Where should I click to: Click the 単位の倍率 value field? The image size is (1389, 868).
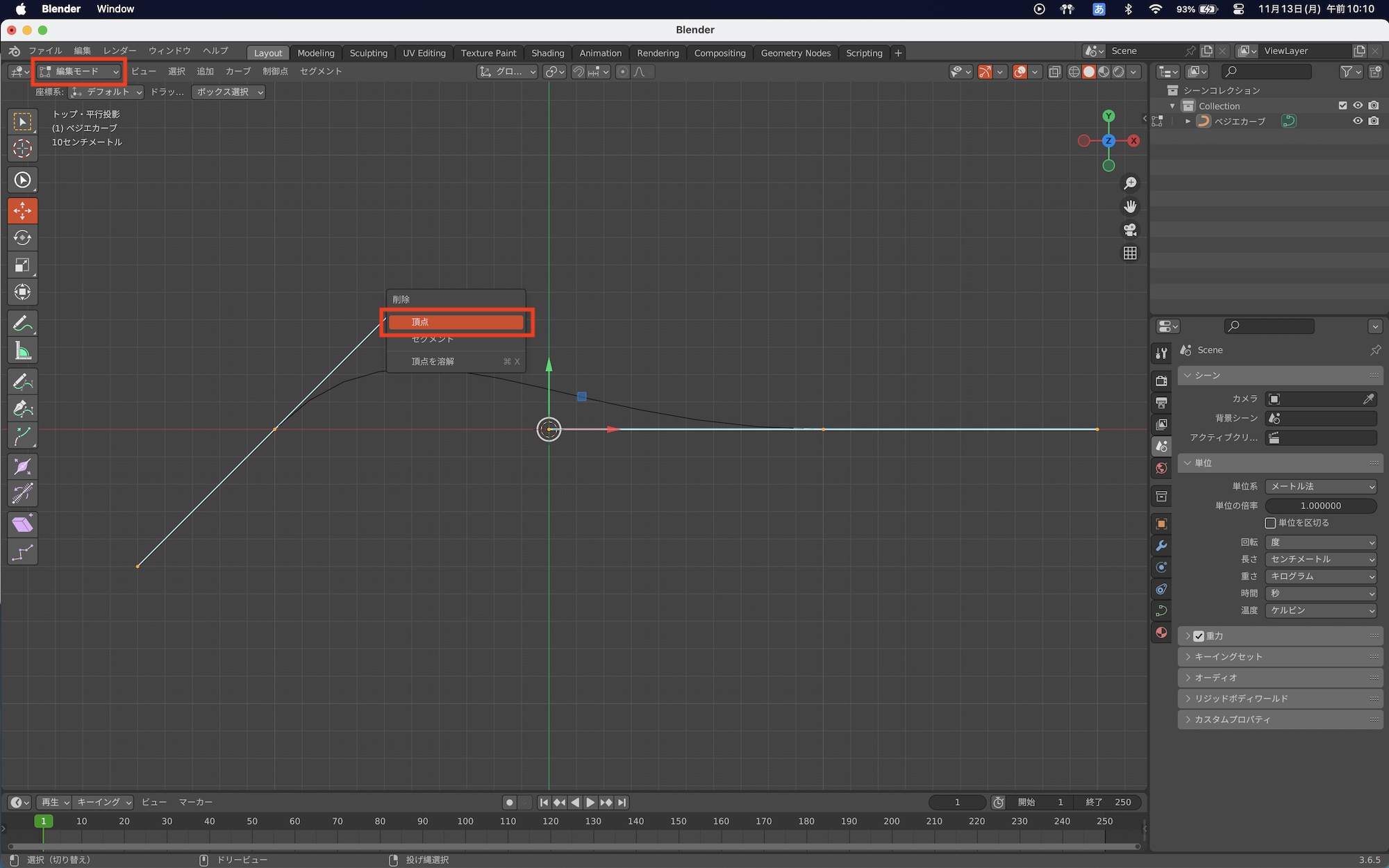click(1320, 506)
